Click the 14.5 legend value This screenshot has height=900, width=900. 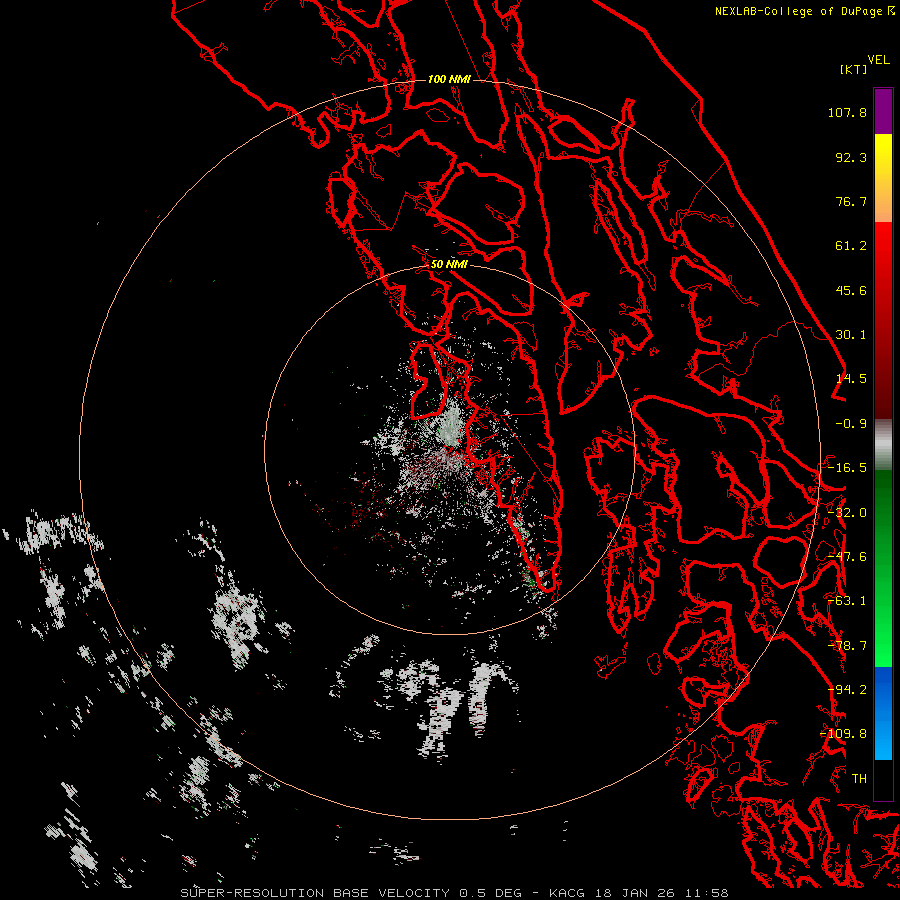(x=851, y=379)
